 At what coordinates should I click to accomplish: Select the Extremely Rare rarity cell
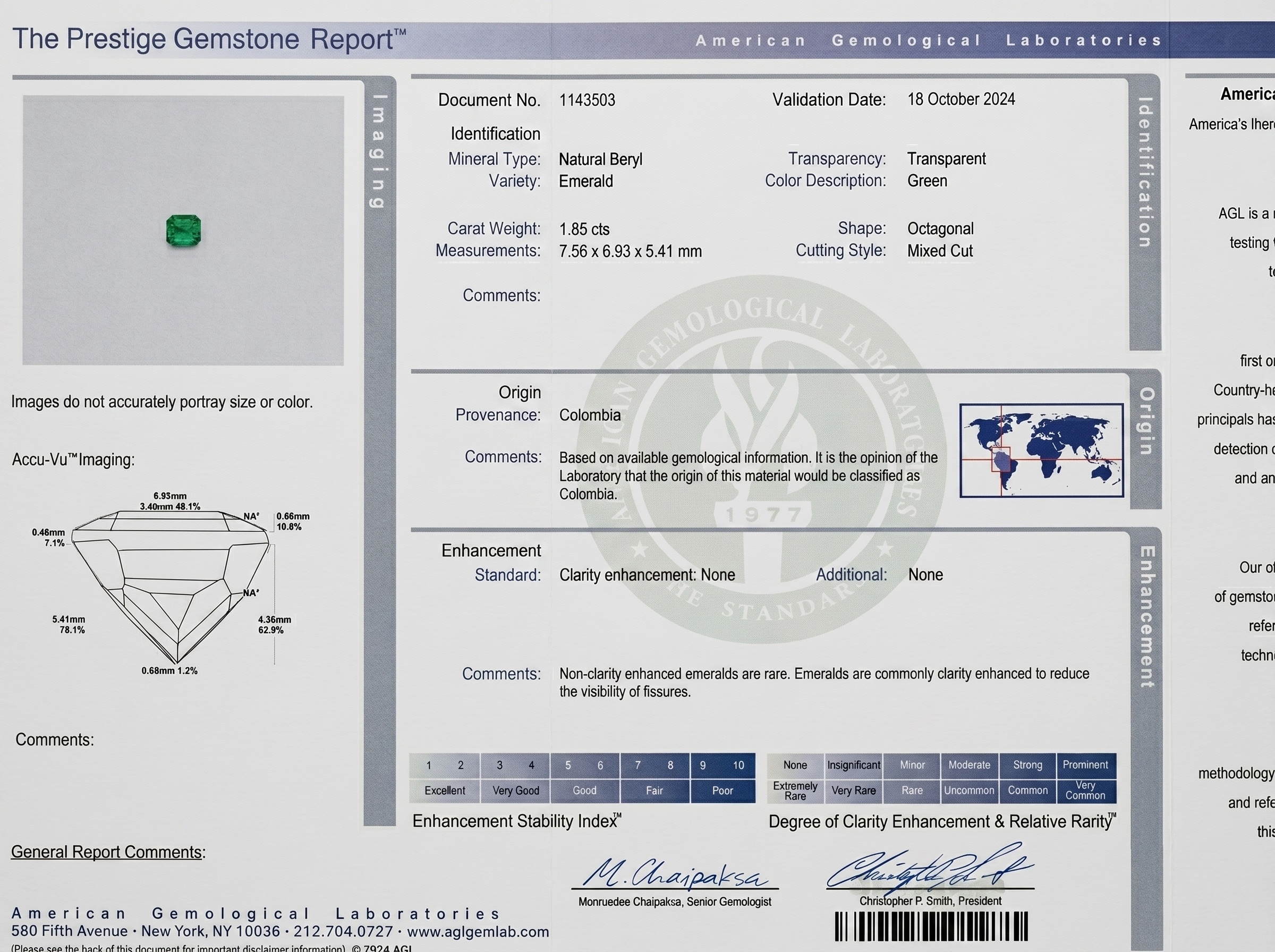click(795, 790)
